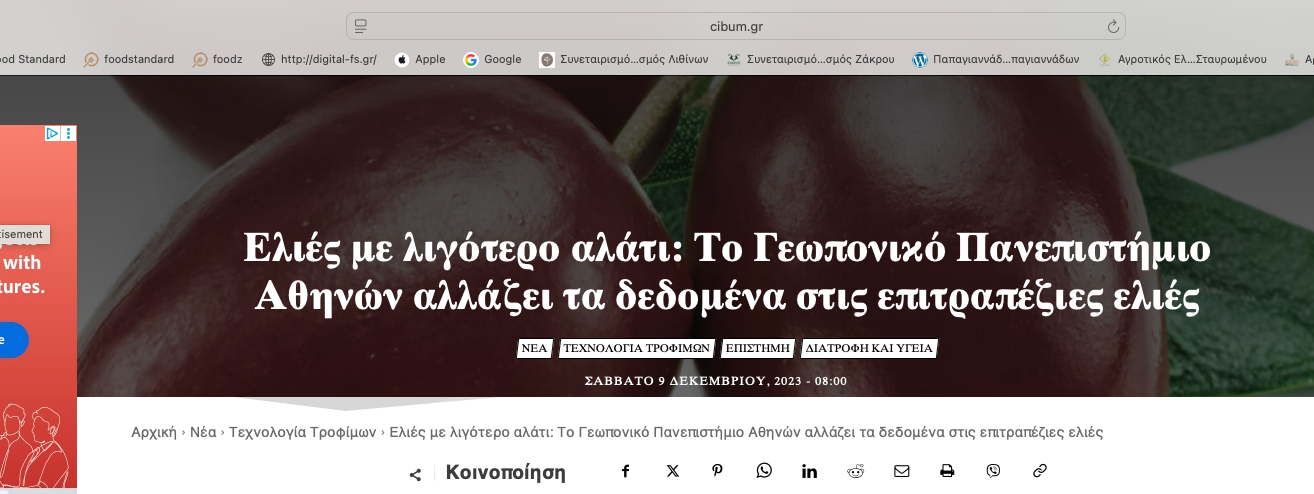Go to Αρχική in the breadcrumb
Screen dimensions: 1314x494
[x=154, y=432]
